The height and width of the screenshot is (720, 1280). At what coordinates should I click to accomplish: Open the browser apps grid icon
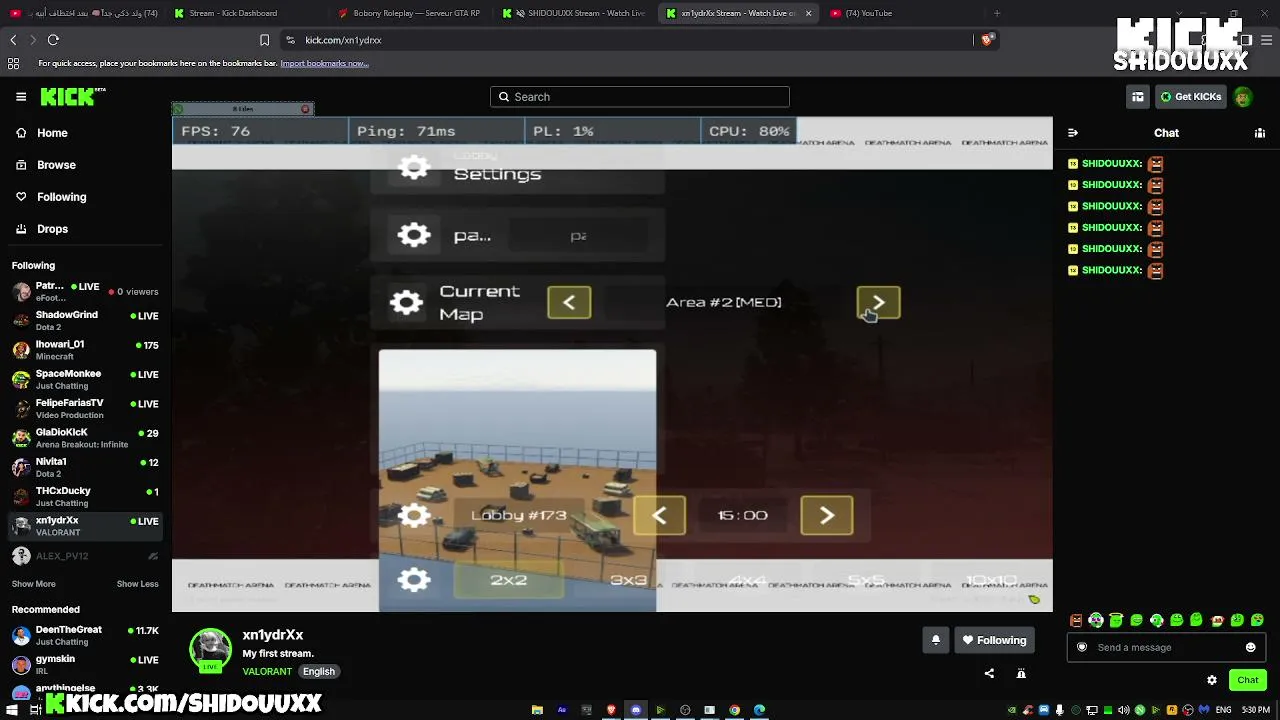13,63
